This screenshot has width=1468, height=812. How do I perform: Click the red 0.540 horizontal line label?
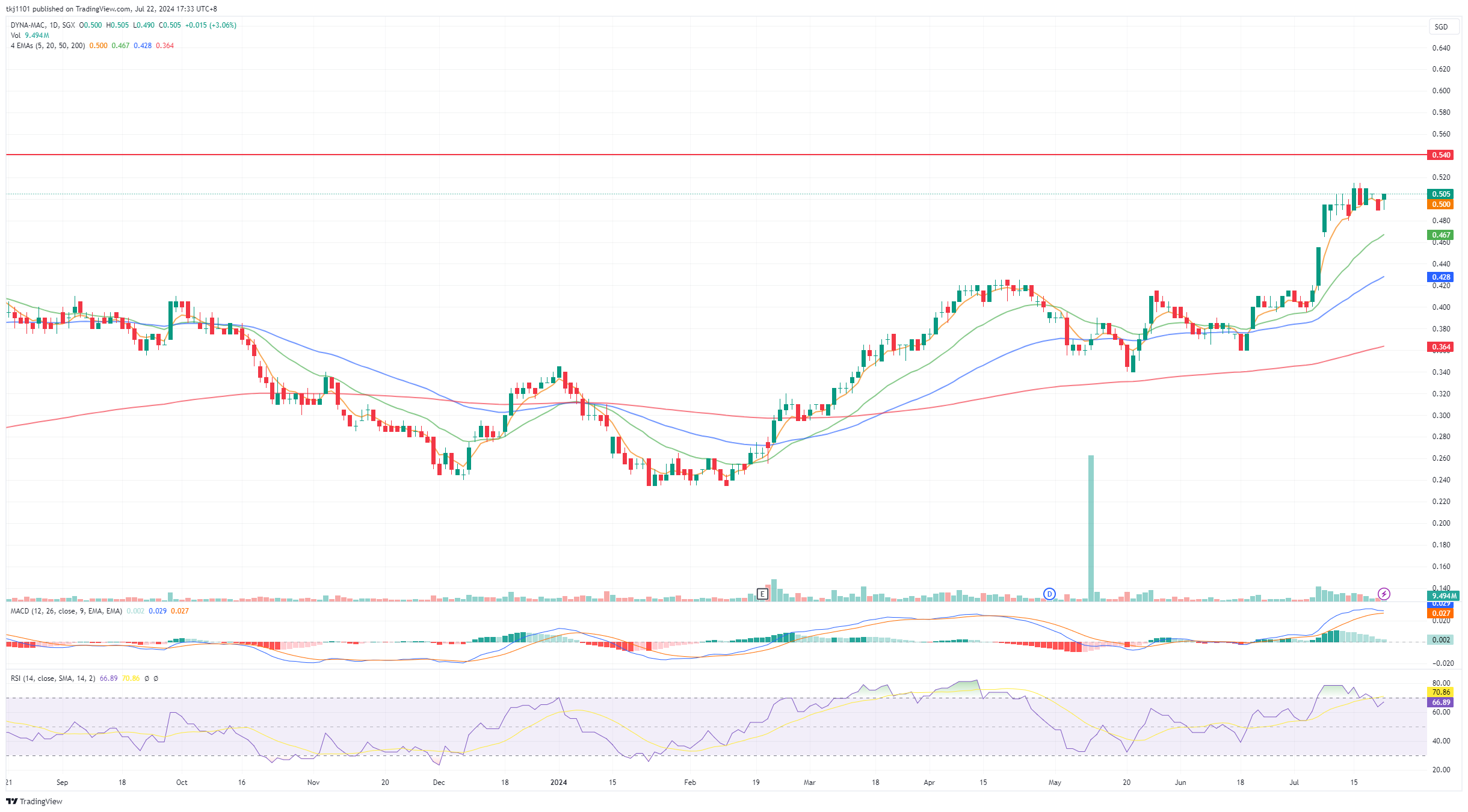tap(1440, 155)
